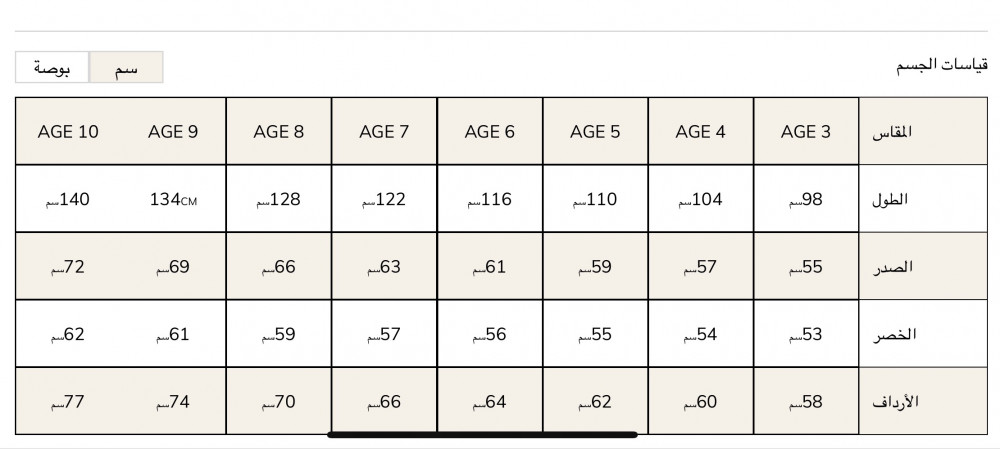Click the الصدر row label
Image resolution: width=1000 pixels, height=449 pixels.
pos(923,267)
